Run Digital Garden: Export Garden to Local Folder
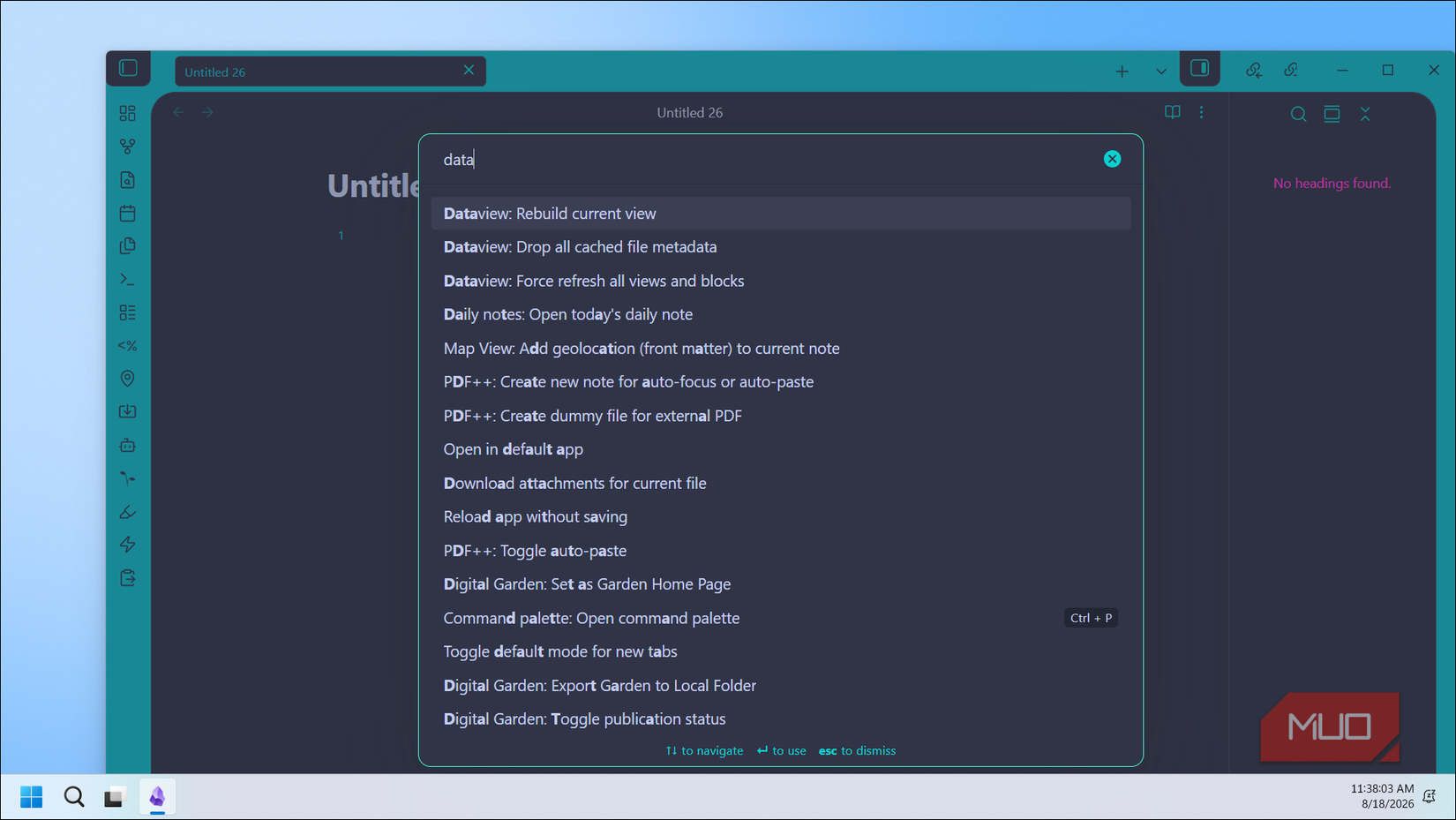Screen dimensions: 1456x820 [781, 686]
